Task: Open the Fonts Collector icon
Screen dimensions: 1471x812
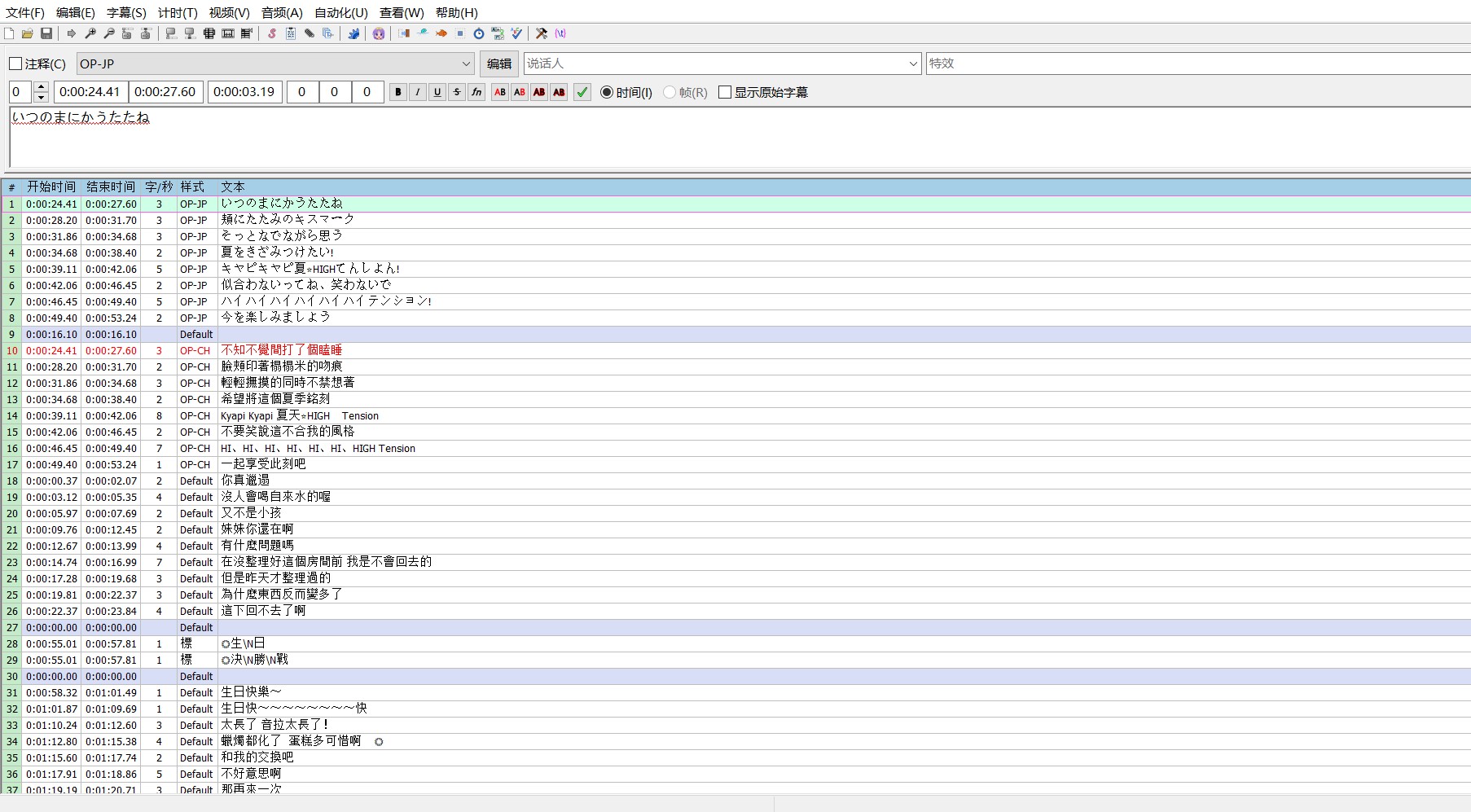Action: pos(328,33)
